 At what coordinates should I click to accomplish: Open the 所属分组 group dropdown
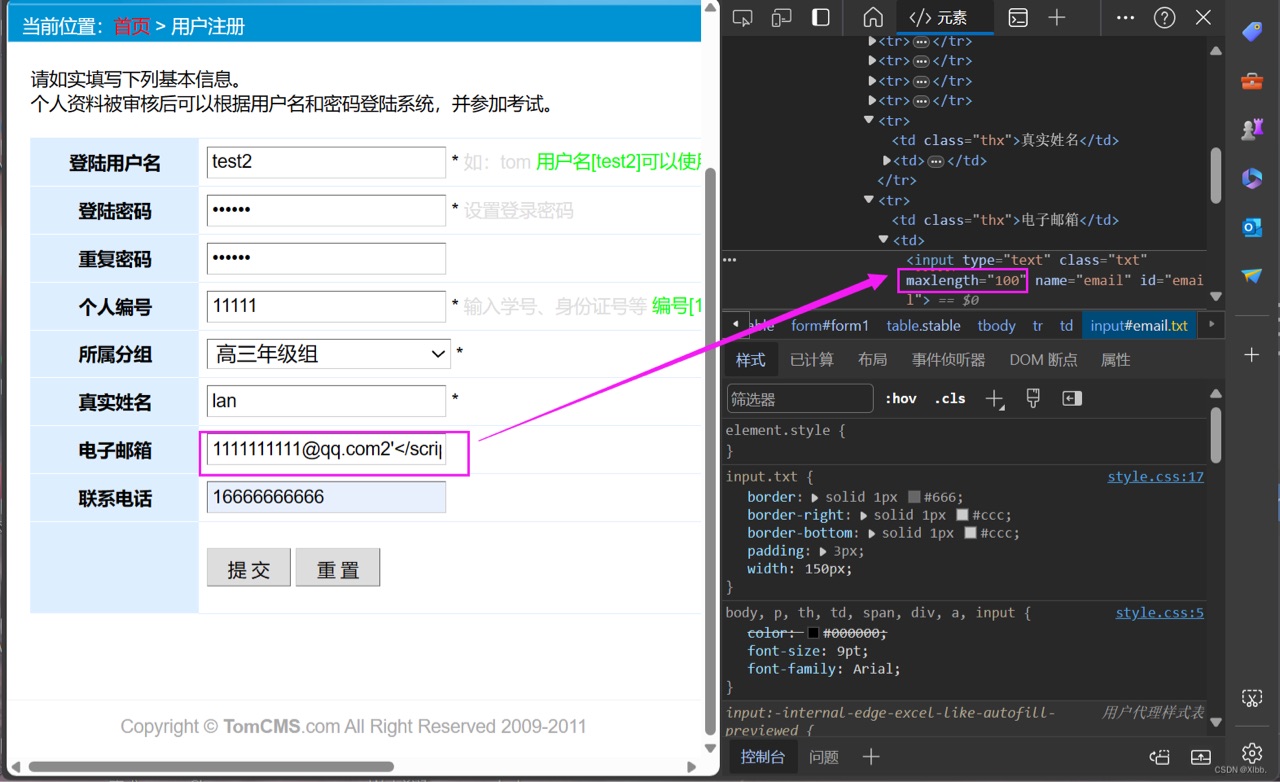(329, 354)
